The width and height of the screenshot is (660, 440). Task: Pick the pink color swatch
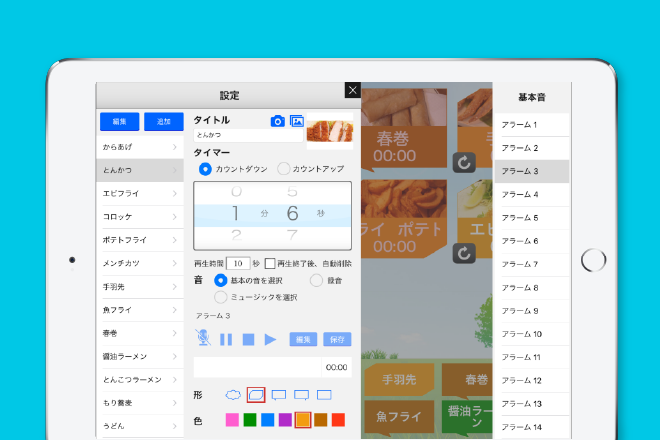coord(232,420)
